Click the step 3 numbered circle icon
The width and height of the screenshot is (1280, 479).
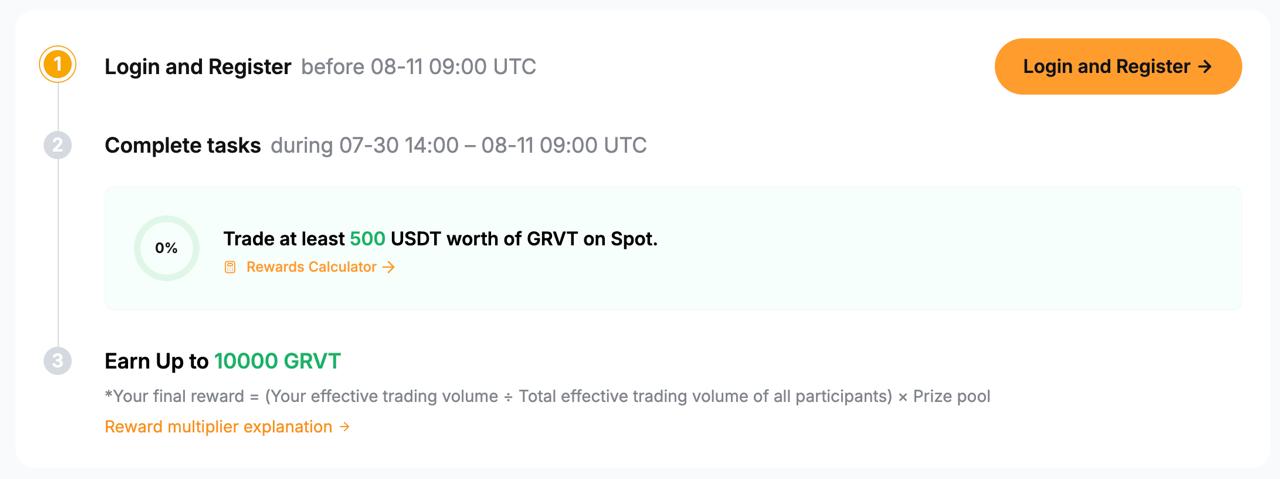point(58,361)
